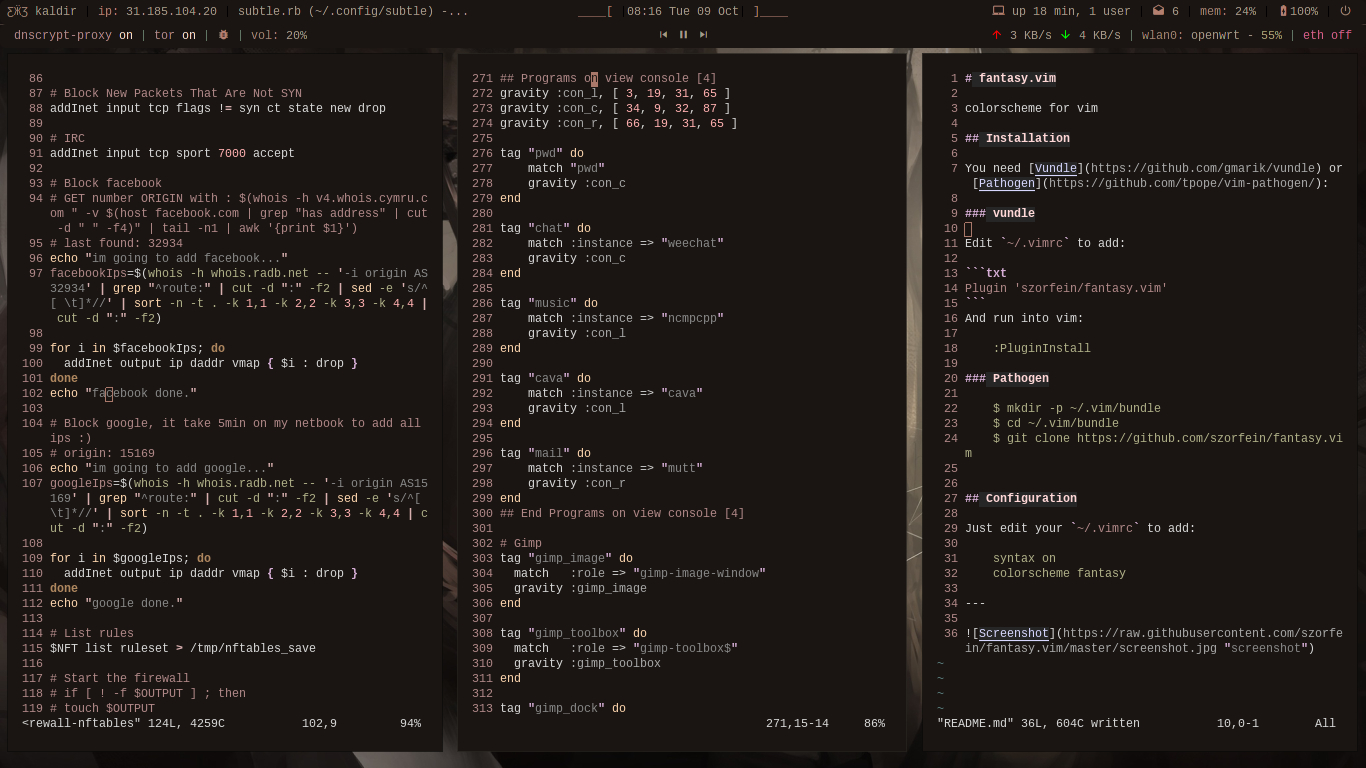Click '# origin: 15169' comment
This screenshot has width=1366, height=768.
coord(102,453)
